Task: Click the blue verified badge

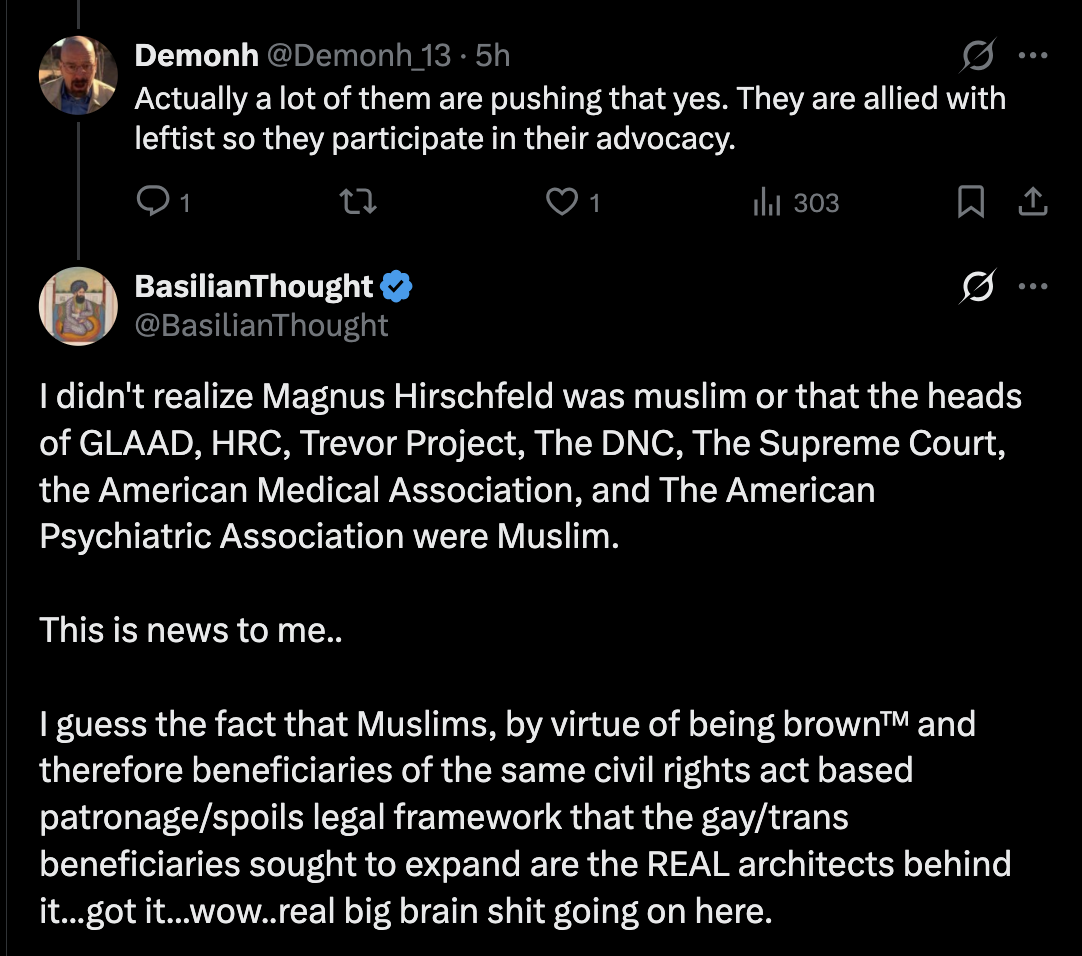Action: tap(396, 286)
